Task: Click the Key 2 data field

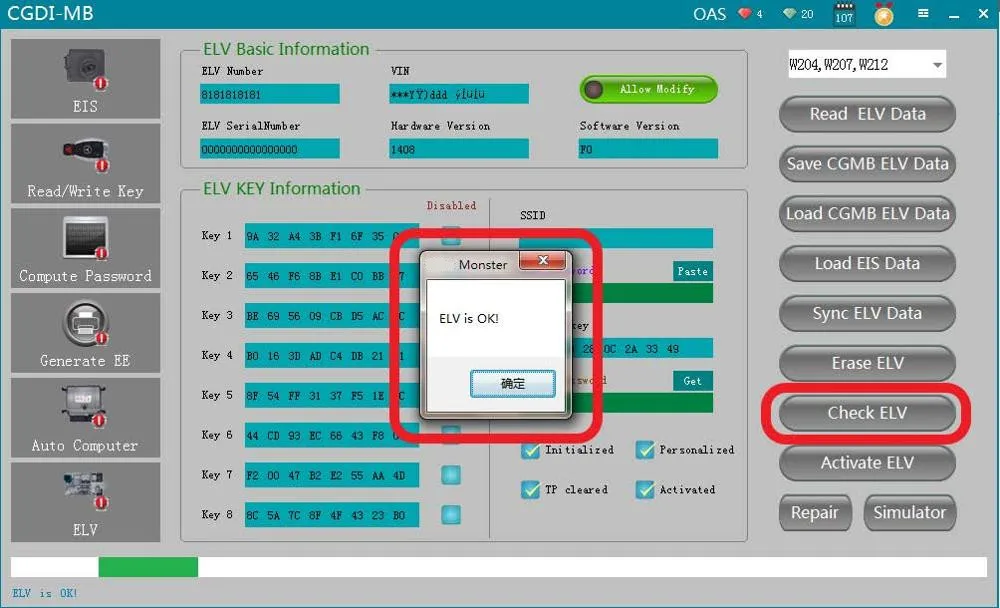Action: click(332, 276)
